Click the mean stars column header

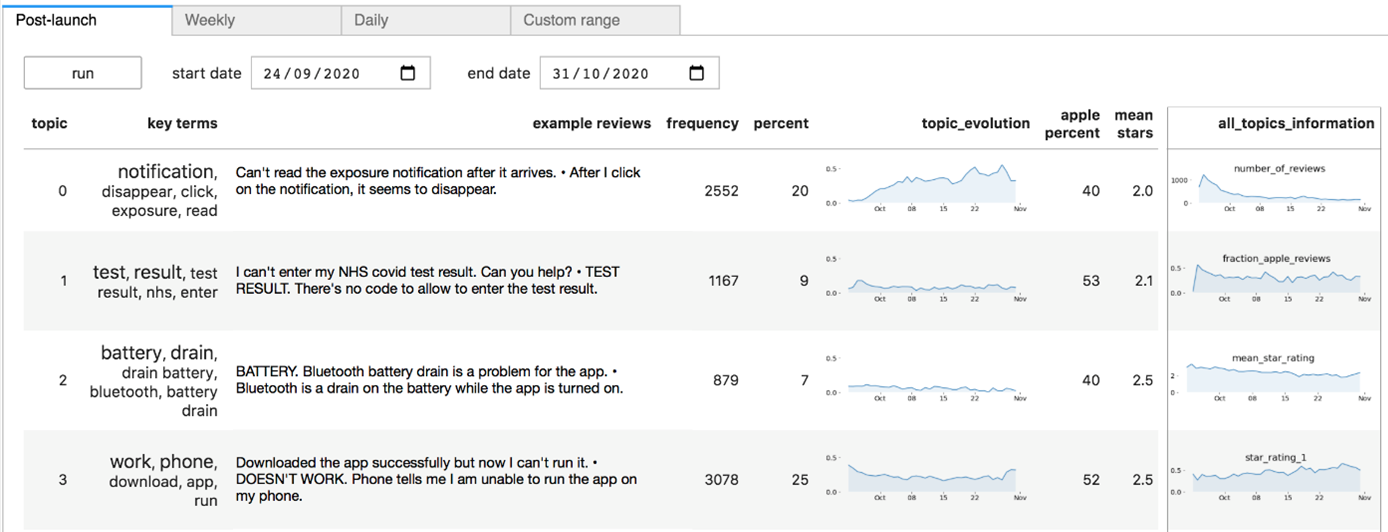(x=1133, y=124)
